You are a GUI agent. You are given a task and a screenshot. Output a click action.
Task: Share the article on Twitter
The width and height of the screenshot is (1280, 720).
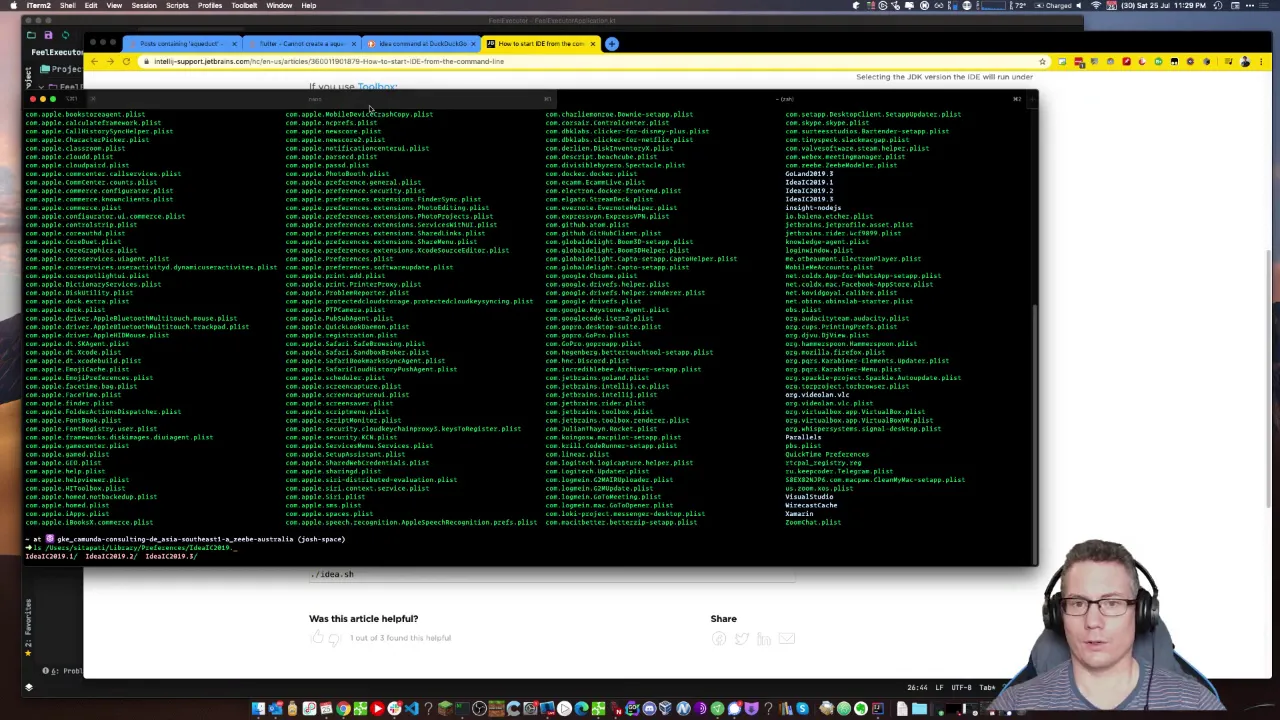coord(741,638)
